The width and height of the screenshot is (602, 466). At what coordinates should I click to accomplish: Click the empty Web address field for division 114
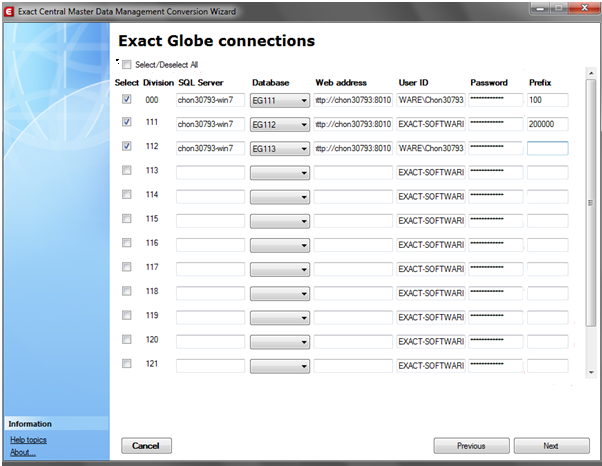(x=353, y=197)
